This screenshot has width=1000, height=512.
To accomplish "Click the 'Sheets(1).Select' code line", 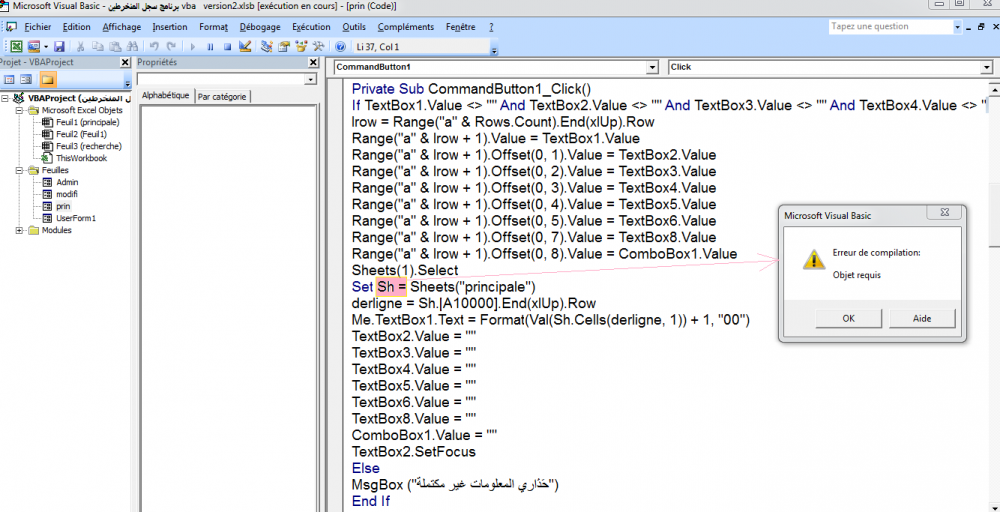I will (405, 270).
